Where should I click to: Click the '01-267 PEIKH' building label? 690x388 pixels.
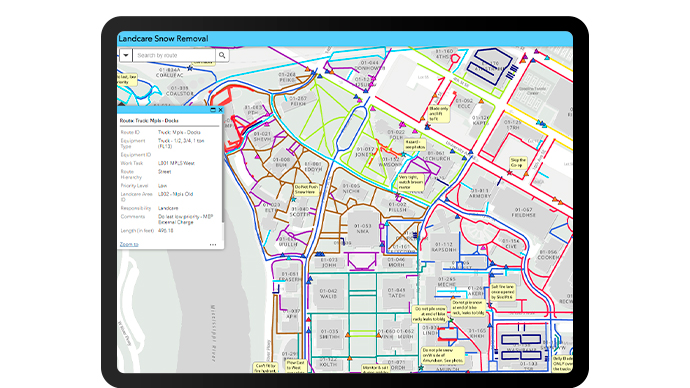[298, 101]
